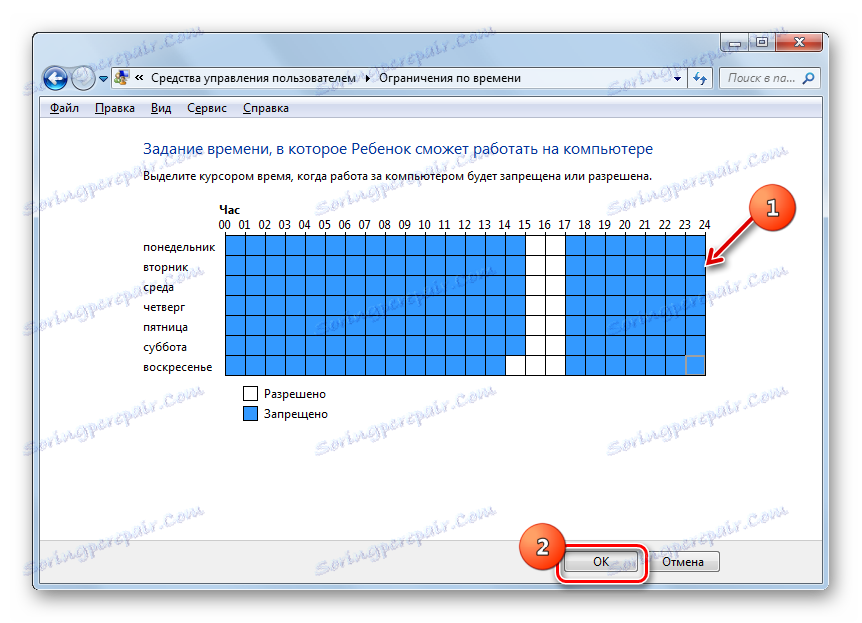Image resolution: width=862 pixels, height=623 pixels.
Task: Click the "Средства управления пользователем" breadcrumb
Action: click(x=253, y=78)
